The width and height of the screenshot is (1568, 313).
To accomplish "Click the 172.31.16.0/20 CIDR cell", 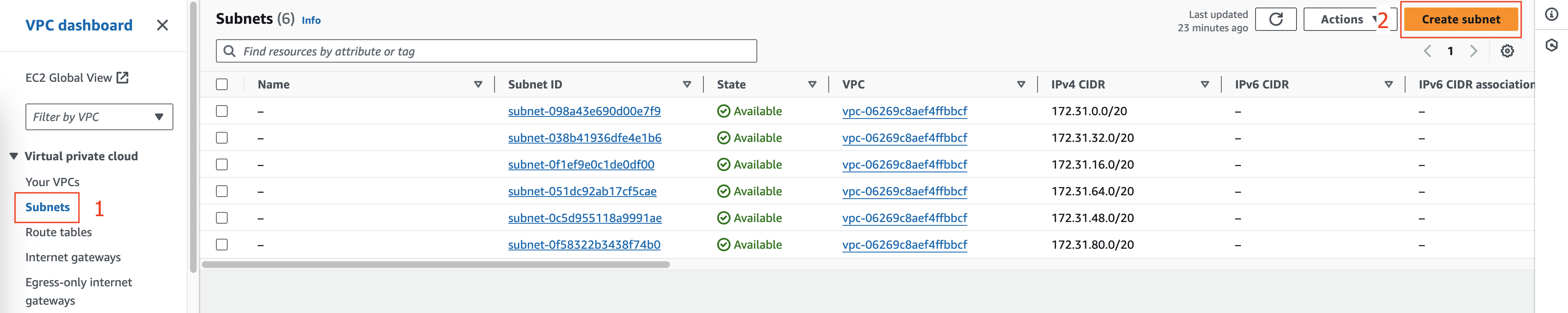I will point(1093,165).
